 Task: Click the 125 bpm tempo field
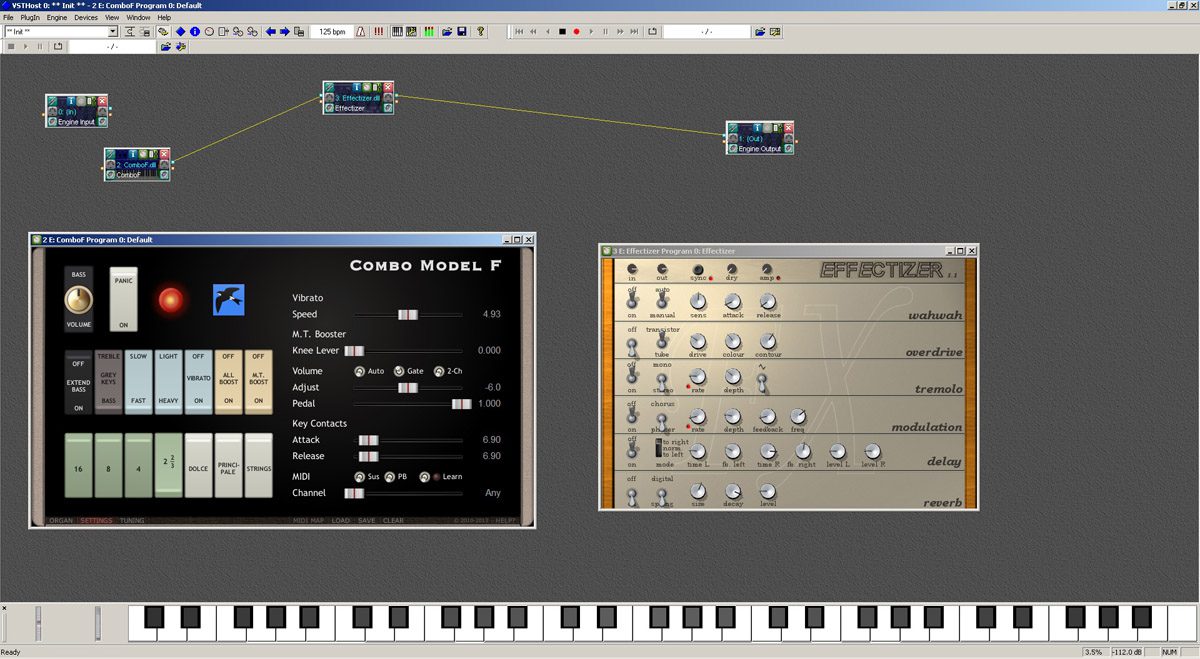332,32
